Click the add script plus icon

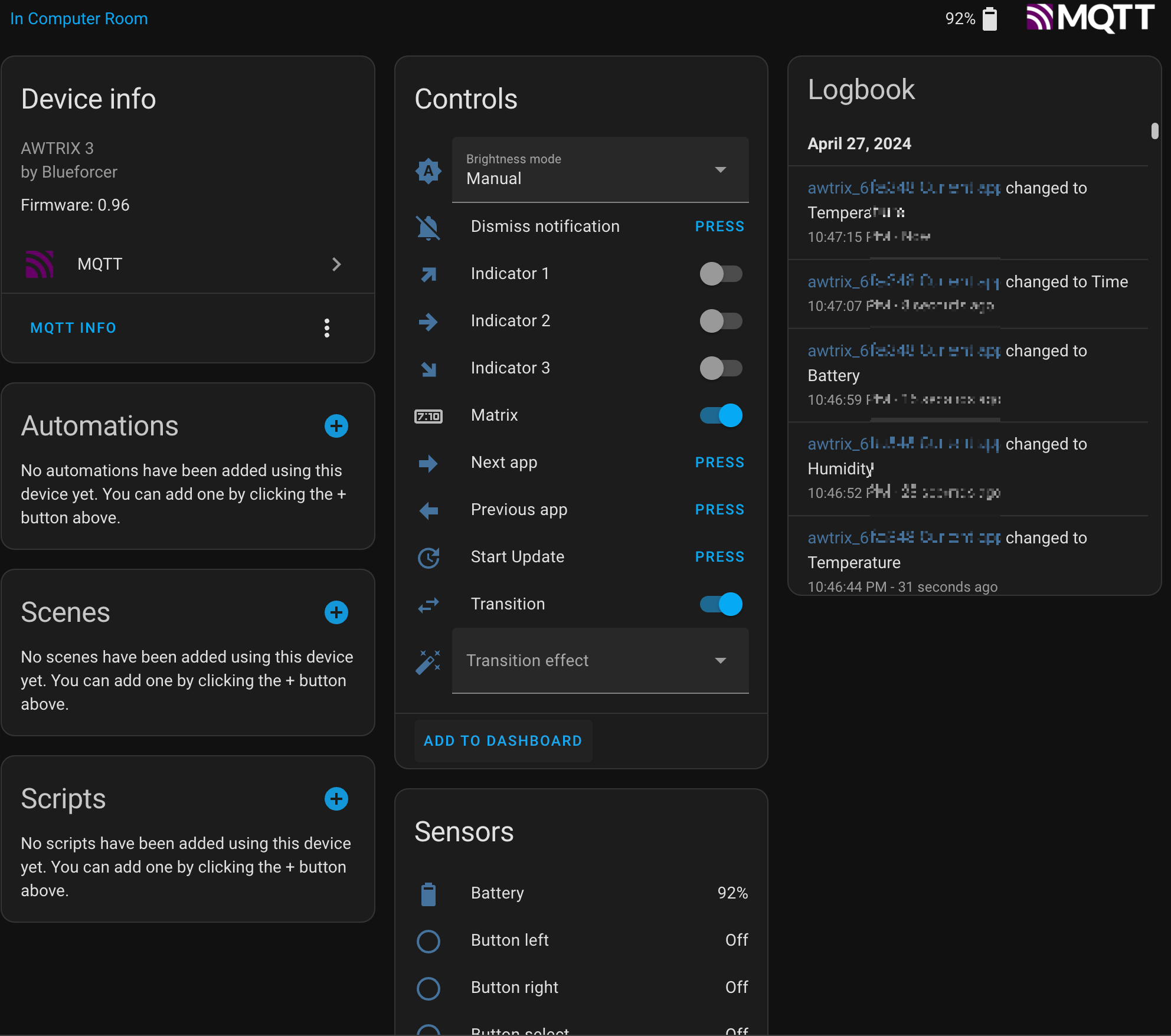pos(336,799)
